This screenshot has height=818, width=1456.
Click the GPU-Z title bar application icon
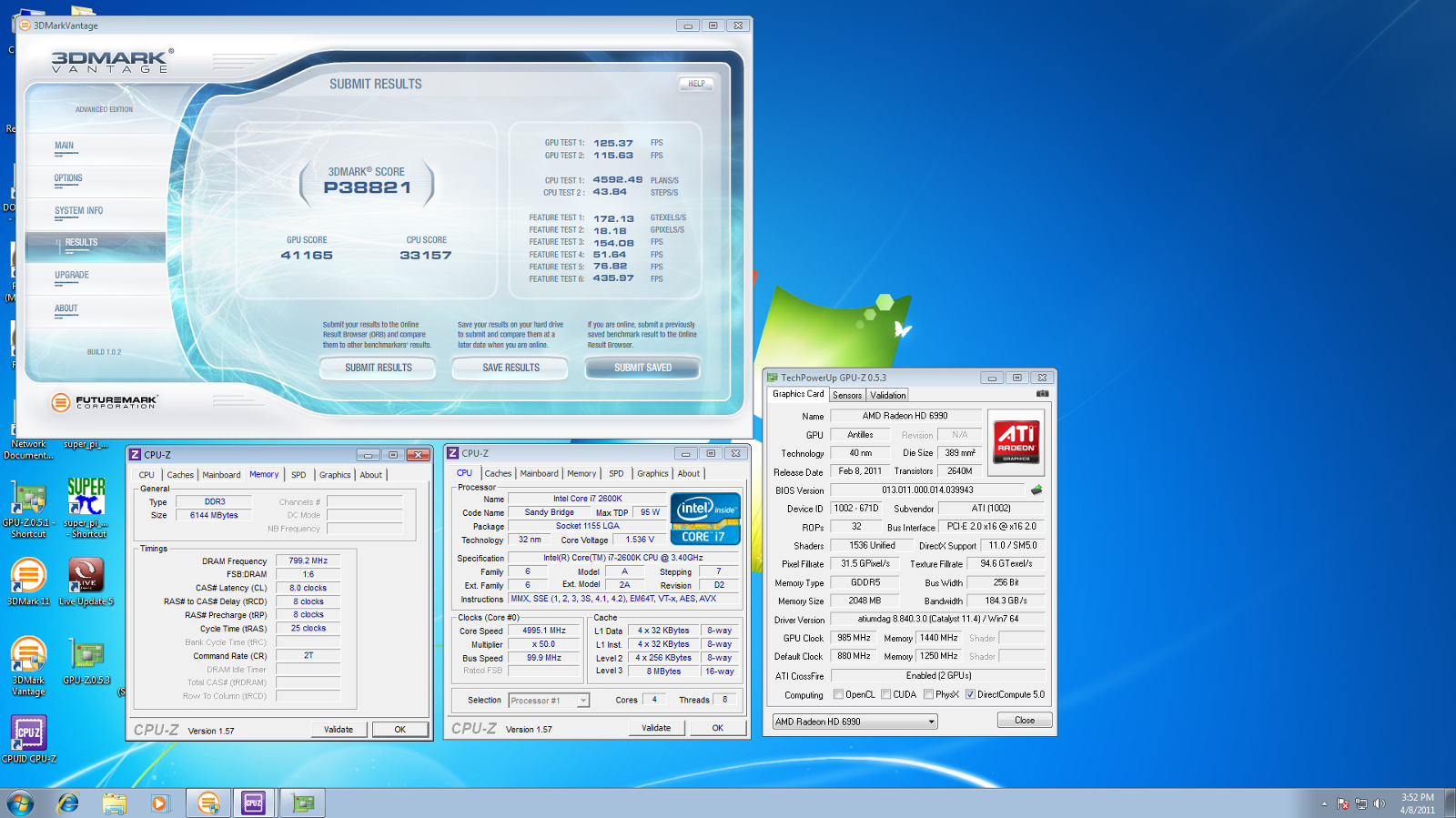click(772, 378)
